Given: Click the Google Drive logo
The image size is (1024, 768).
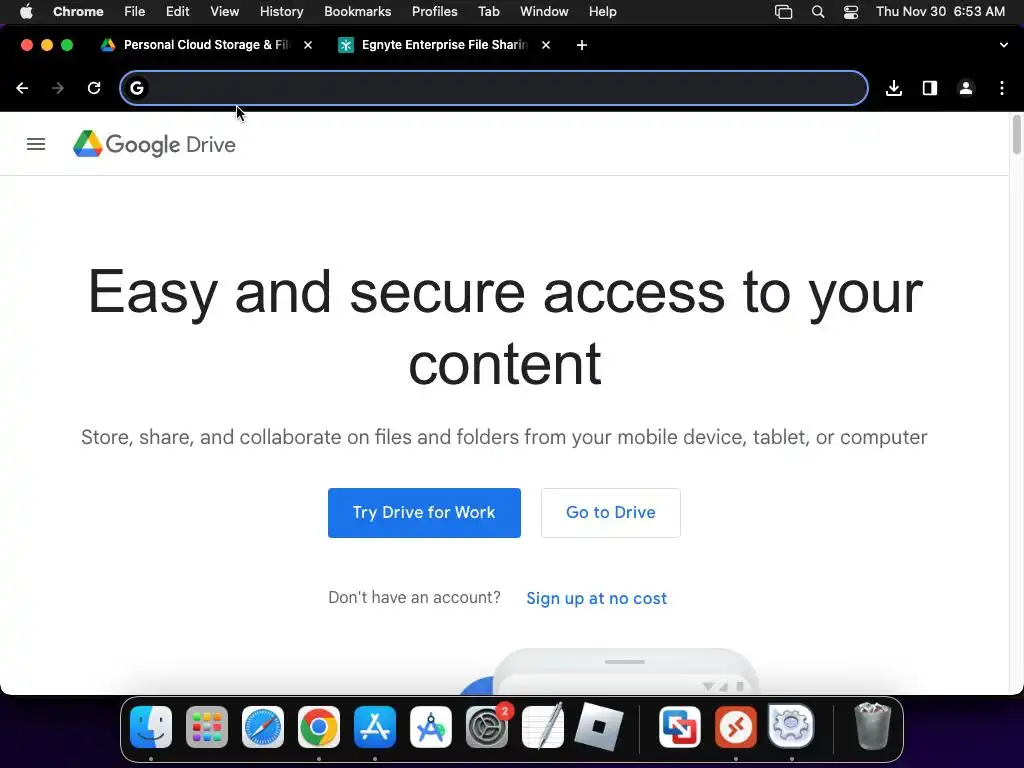Looking at the screenshot, I should point(154,144).
